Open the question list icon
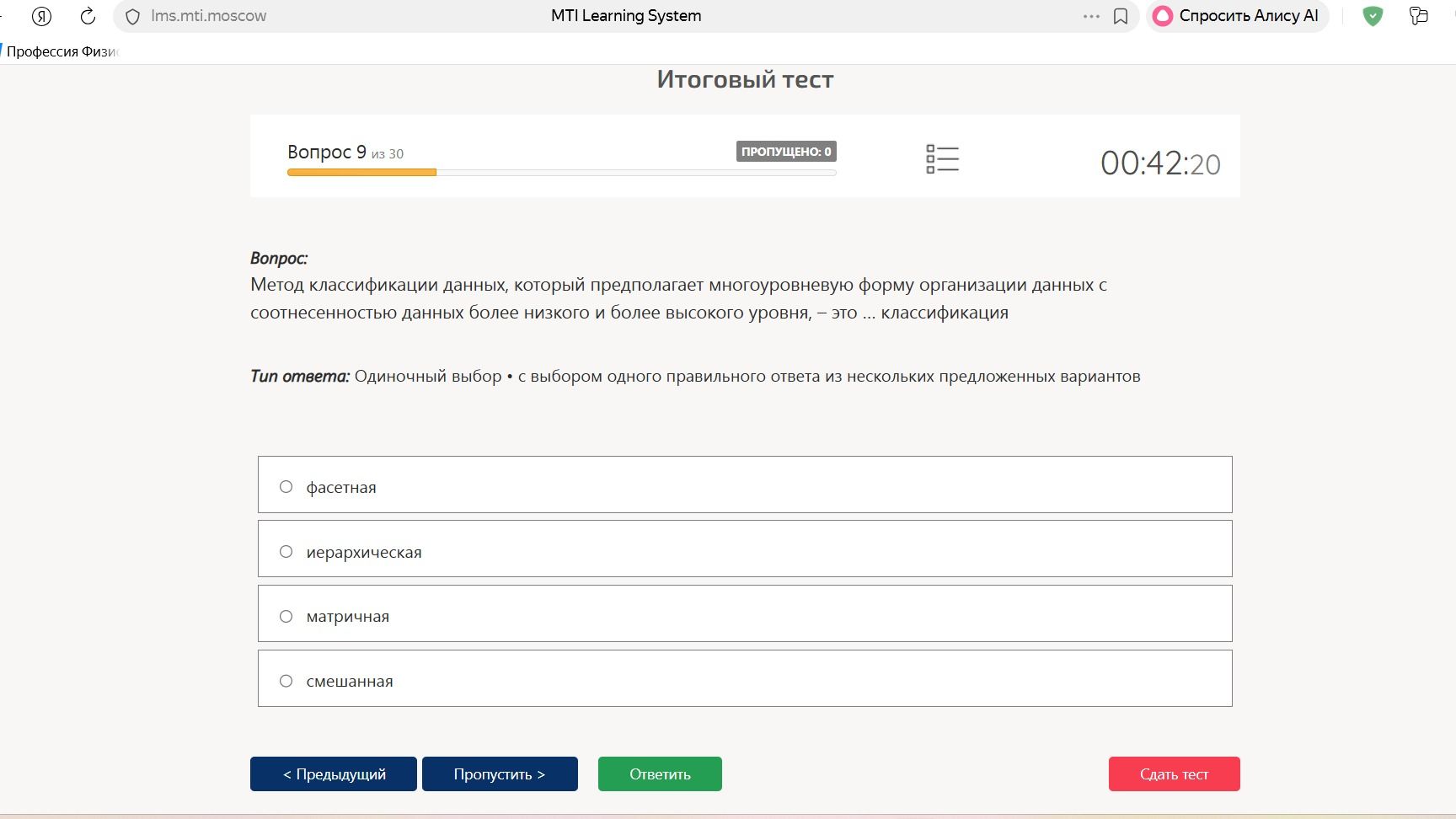 pos(942,158)
